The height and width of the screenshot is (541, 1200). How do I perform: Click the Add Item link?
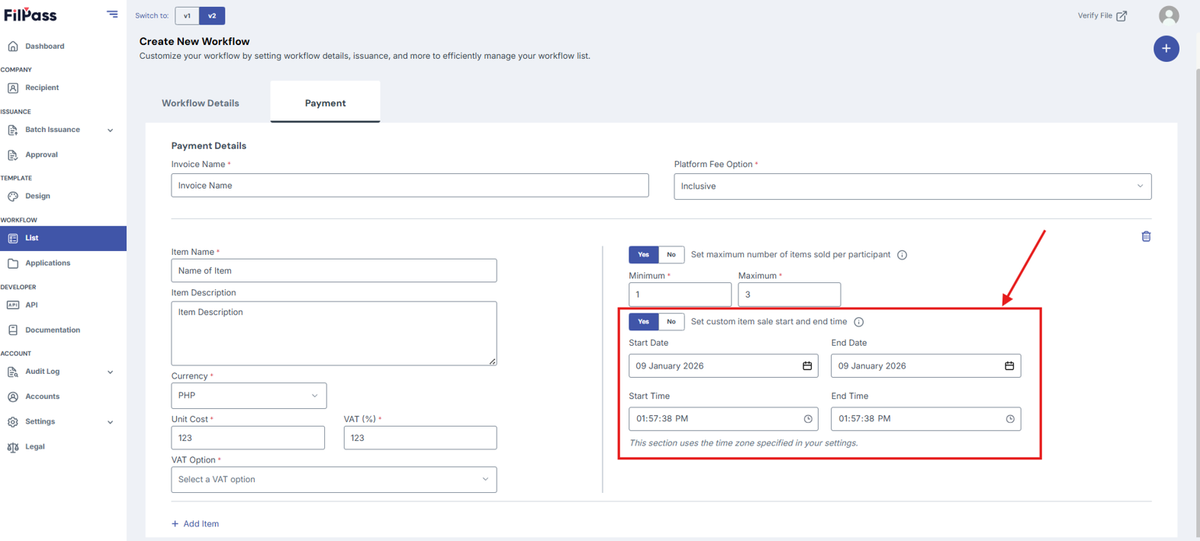[x=195, y=524]
